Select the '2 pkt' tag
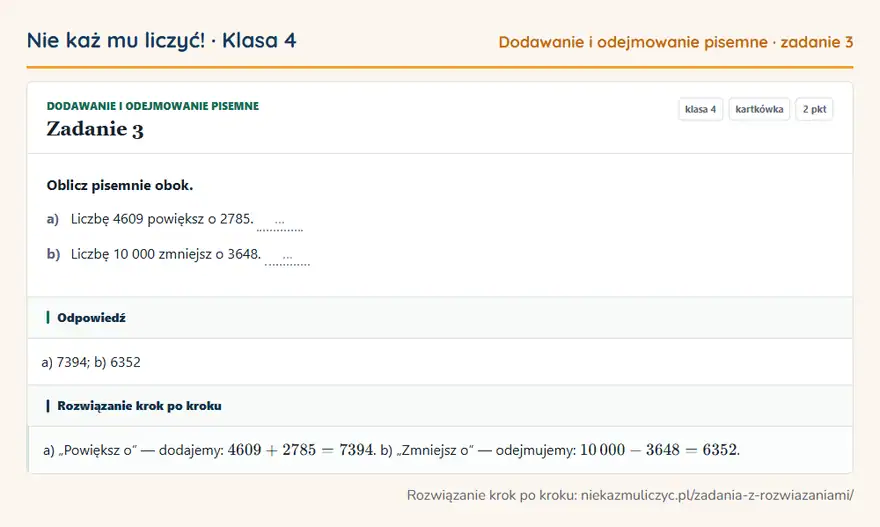 pyautogui.click(x=814, y=109)
